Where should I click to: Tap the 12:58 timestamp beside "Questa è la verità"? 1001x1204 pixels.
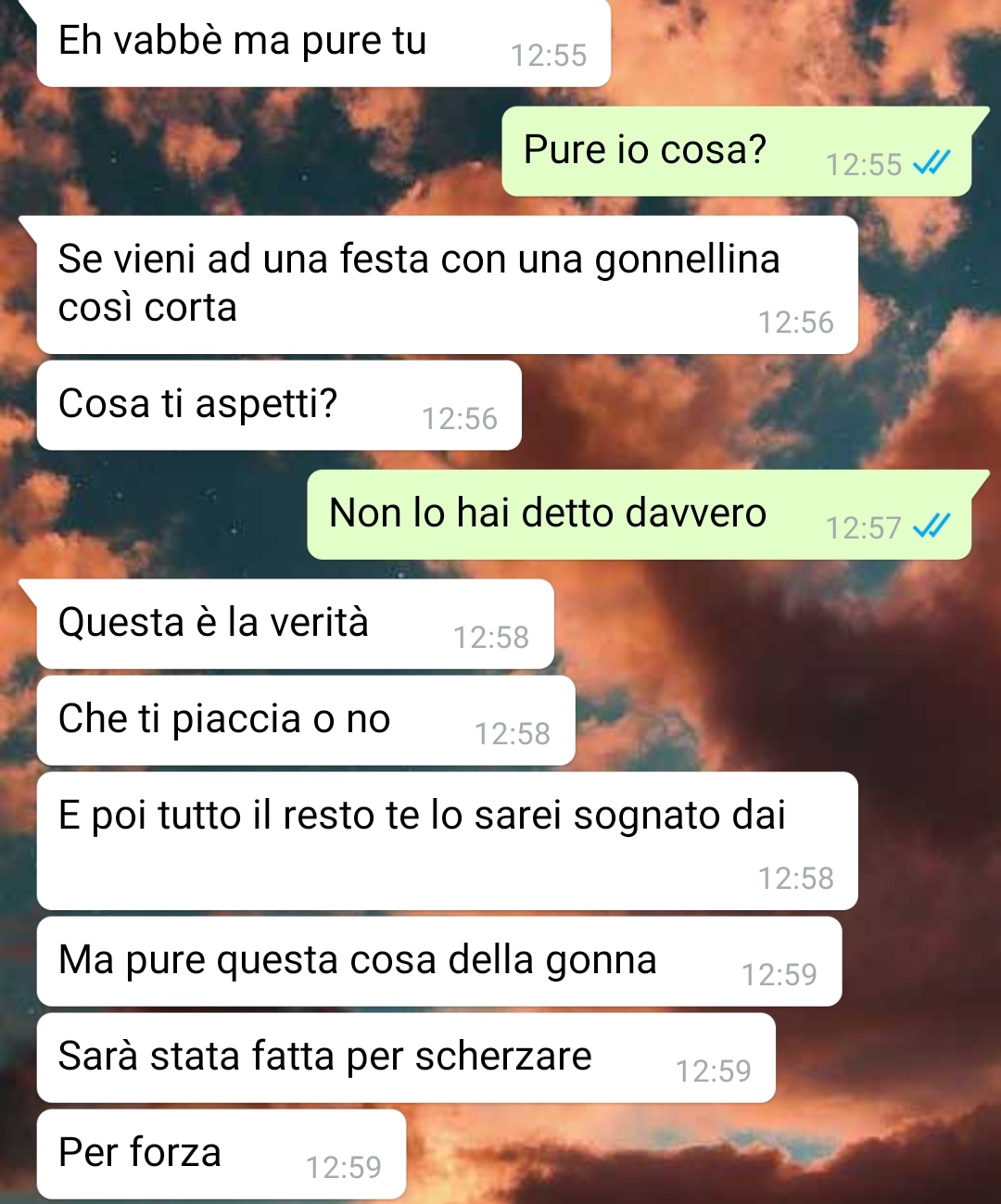(x=491, y=638)
